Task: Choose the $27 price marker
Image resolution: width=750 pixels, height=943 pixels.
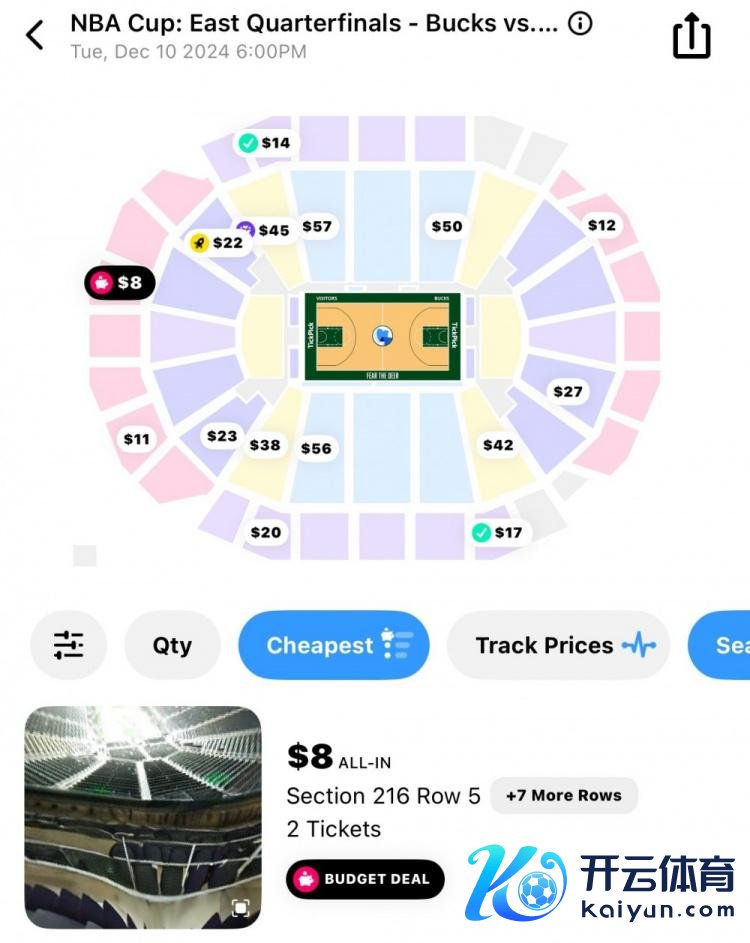Action: tap(568, 392)
